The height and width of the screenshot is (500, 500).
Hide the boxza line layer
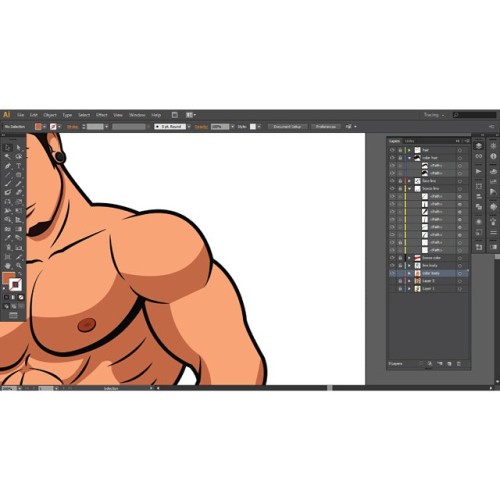[392, 189]
